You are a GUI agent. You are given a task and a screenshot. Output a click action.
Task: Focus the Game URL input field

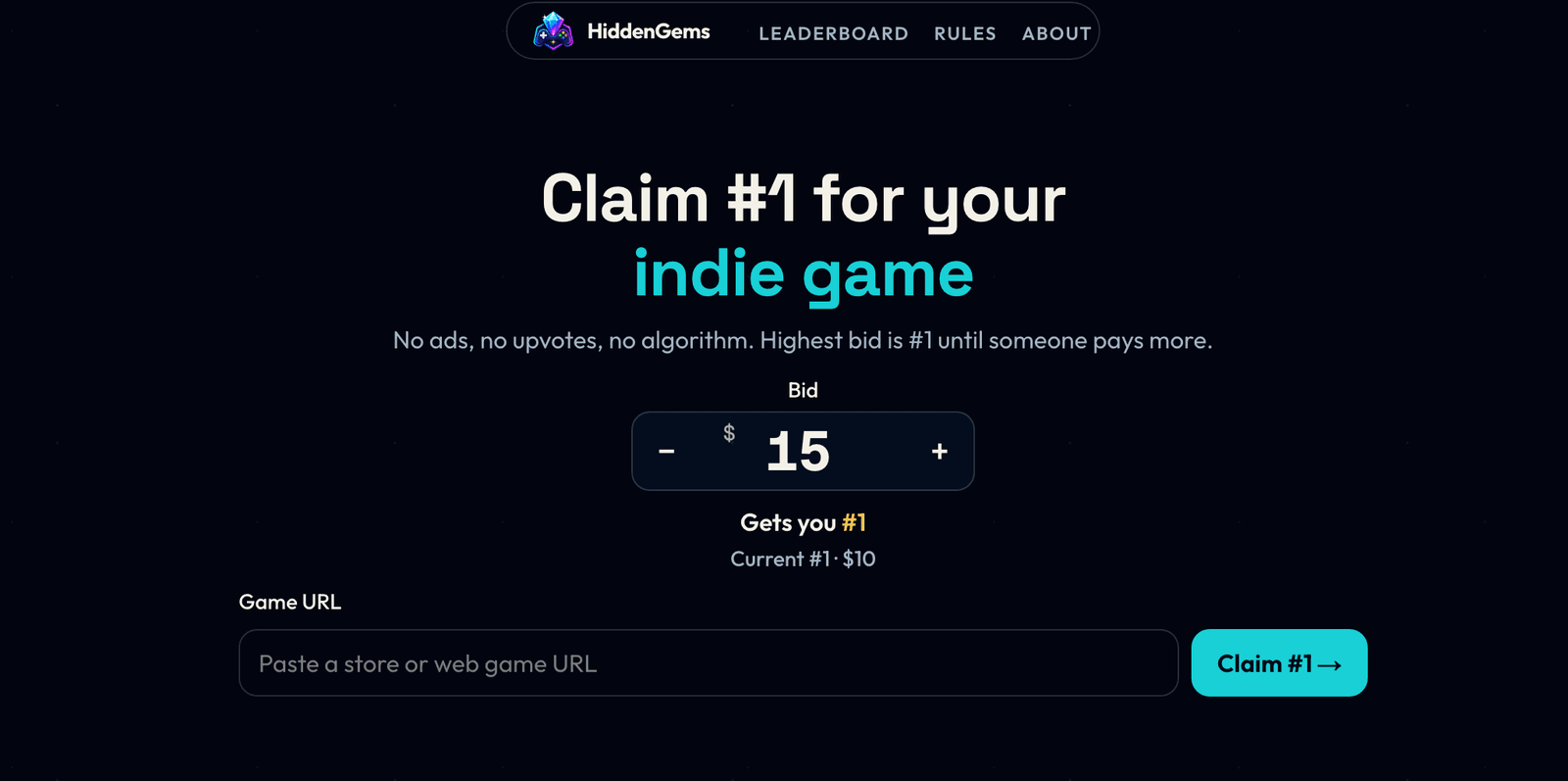[709, 663]
